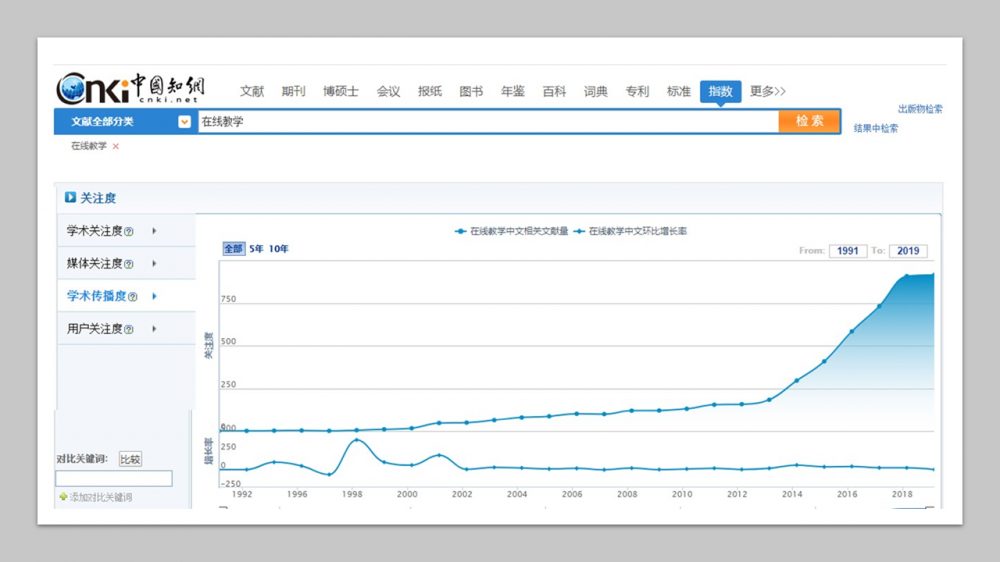Select the 5年 time range option
This screenshot has width=1000, height=562.
pyautogui.click(x=256, y=249)
